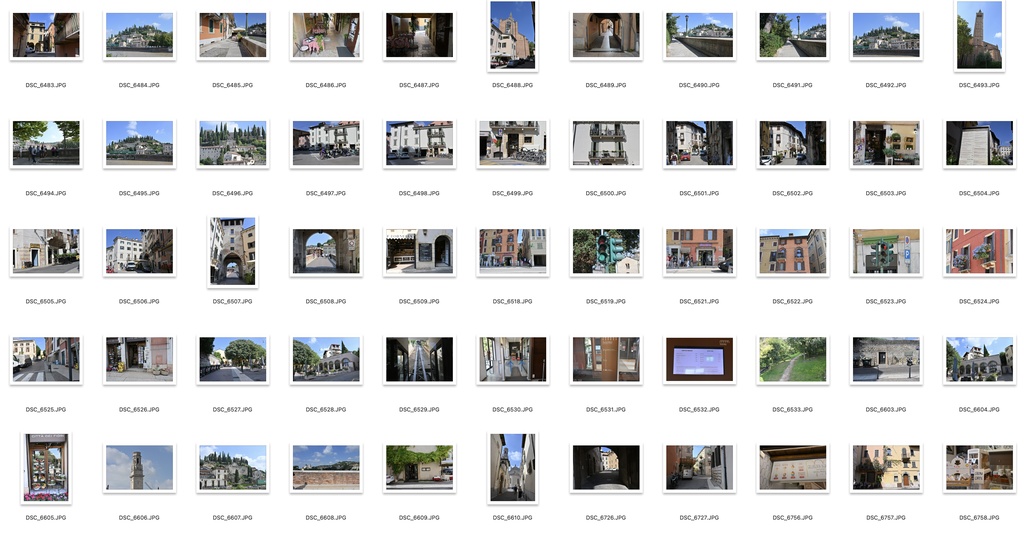Pick the archway photo DSC_6489.JPG thumbnail
The width and height of the screenshot is (1024, 536).
(x=606, y=35)
